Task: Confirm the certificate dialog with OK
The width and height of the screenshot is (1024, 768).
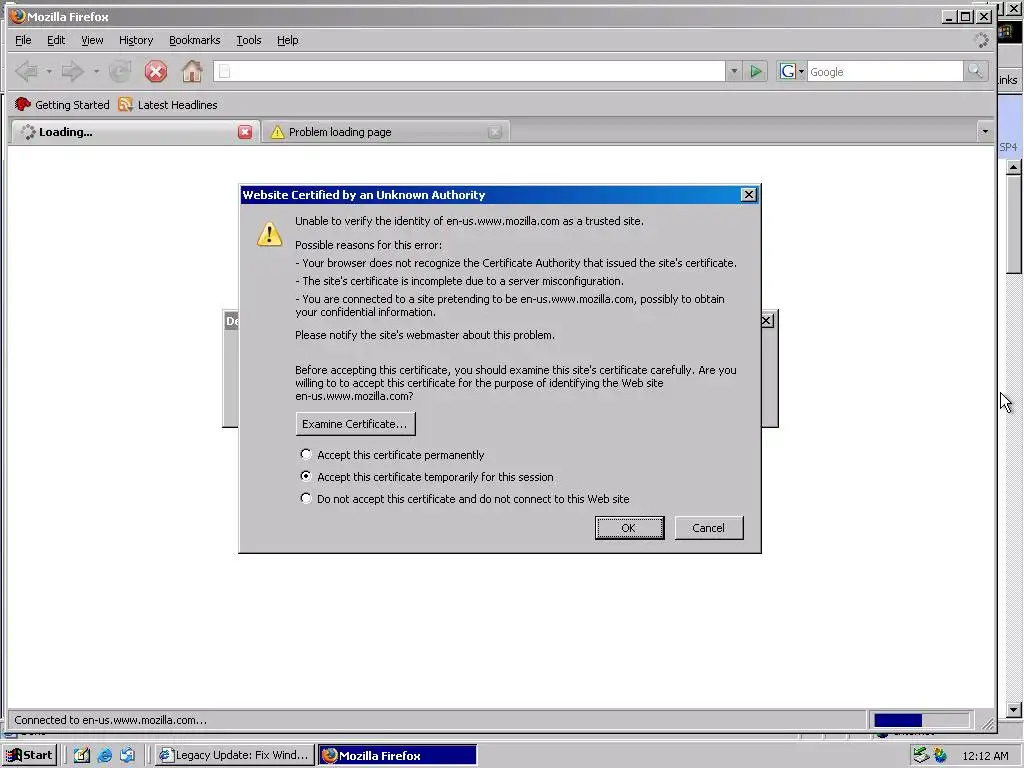Action: 629,528
